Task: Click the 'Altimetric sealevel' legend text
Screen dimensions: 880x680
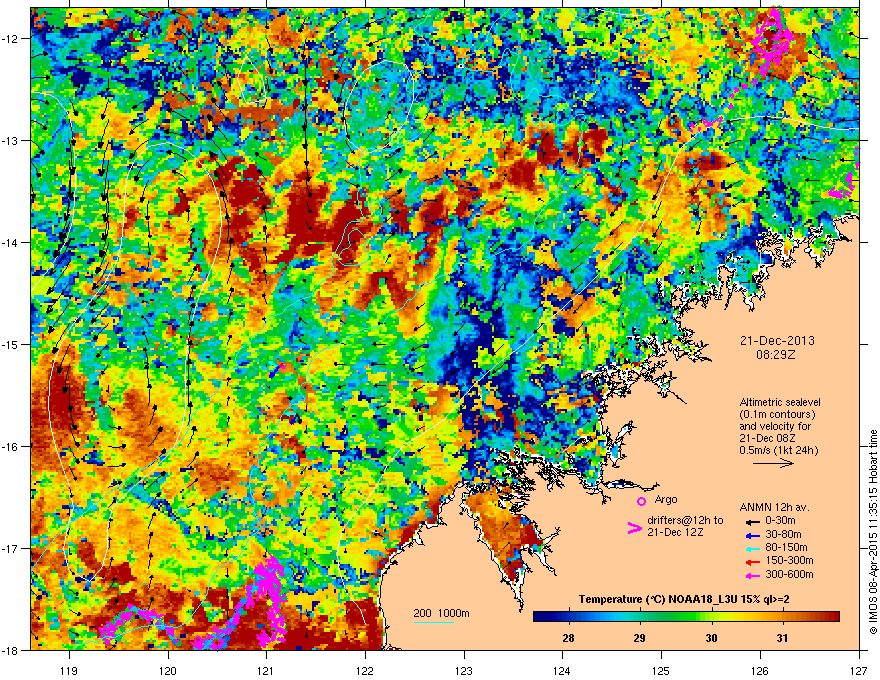Action: [780, 402]
